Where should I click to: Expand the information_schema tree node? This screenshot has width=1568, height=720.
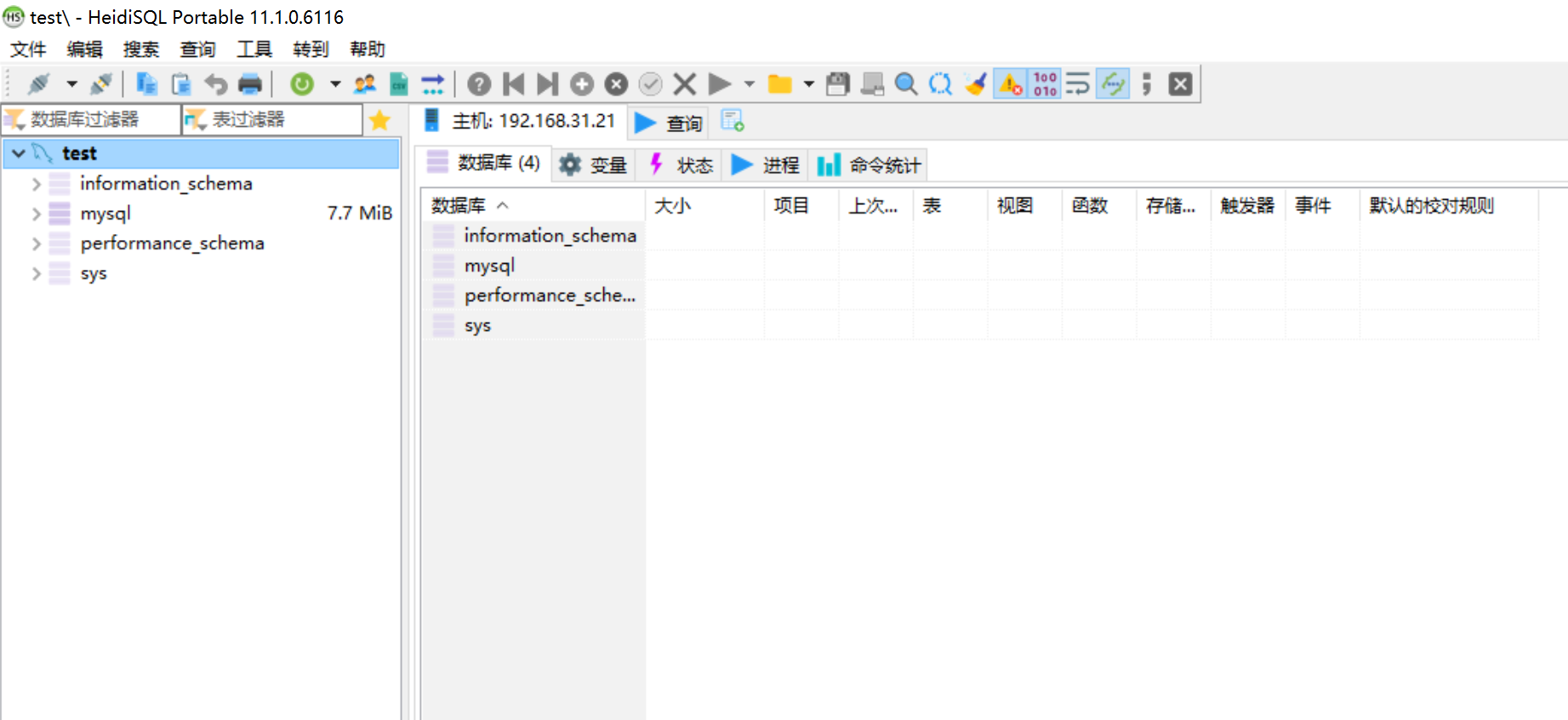[37, 183]
